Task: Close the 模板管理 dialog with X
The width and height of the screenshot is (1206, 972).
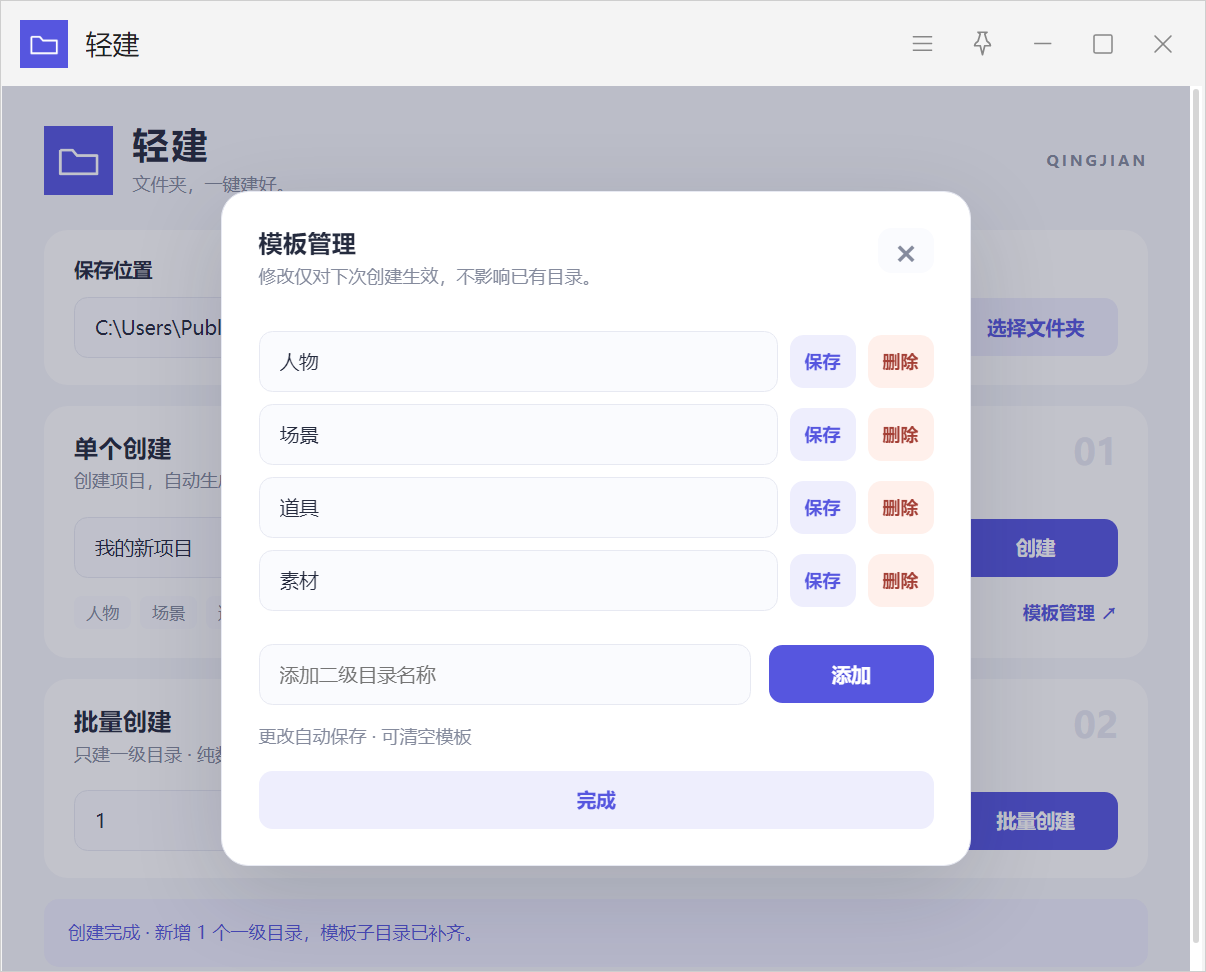Action: 905,253
